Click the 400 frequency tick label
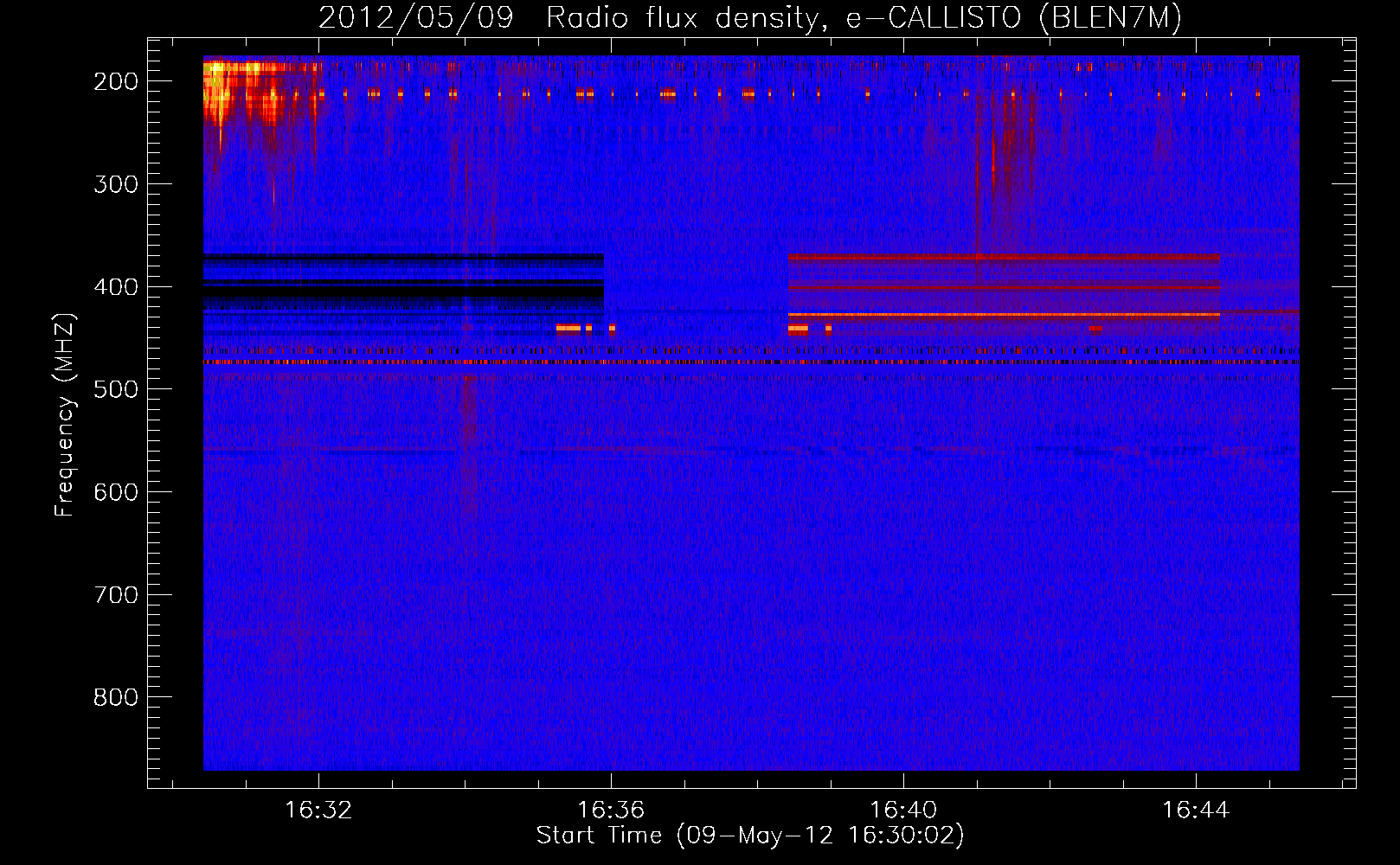Viewport: 1400px width, 865px height. coord(116,287)
